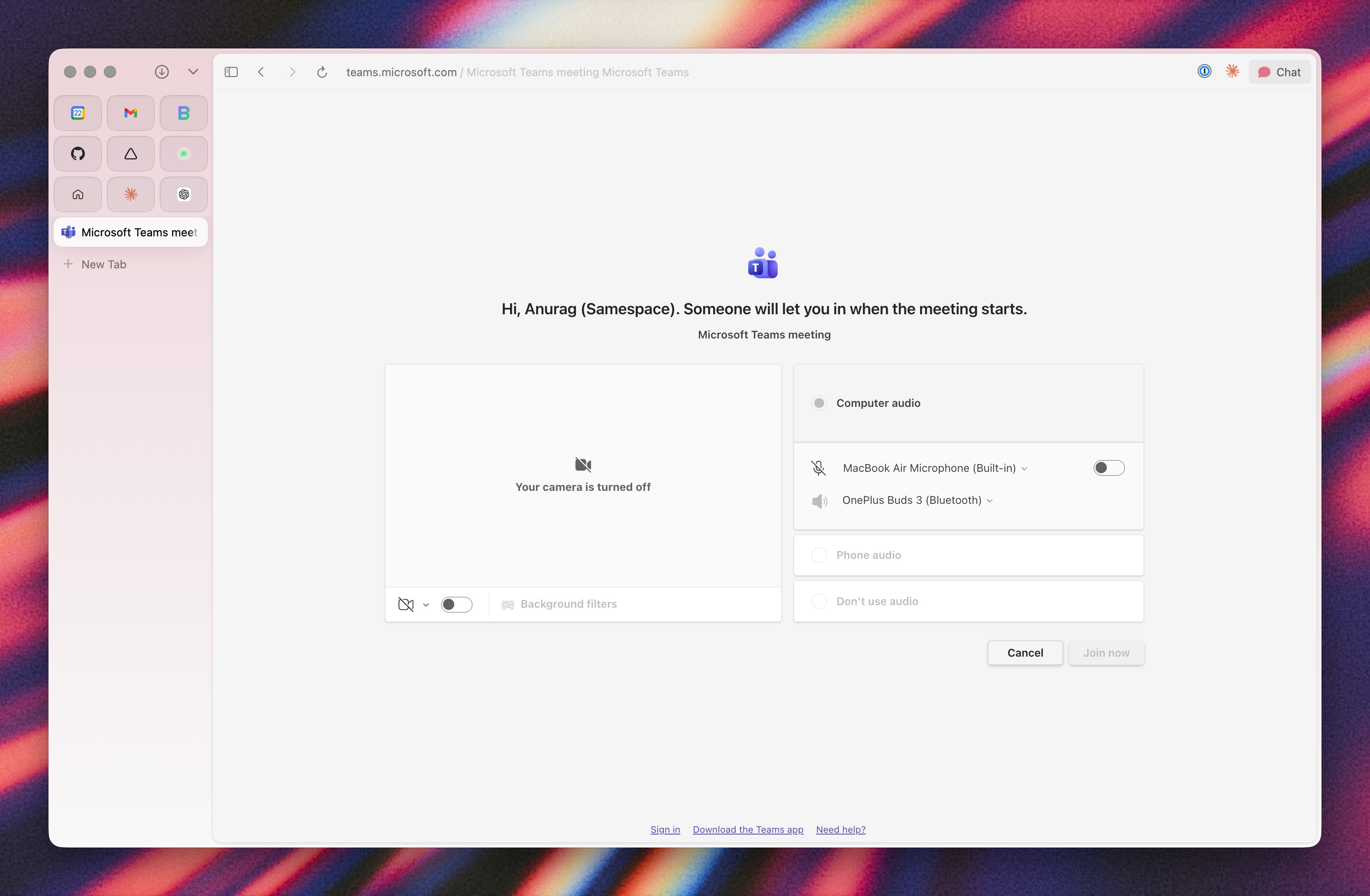Turn on the camera toggle switch

click(456, 604)
